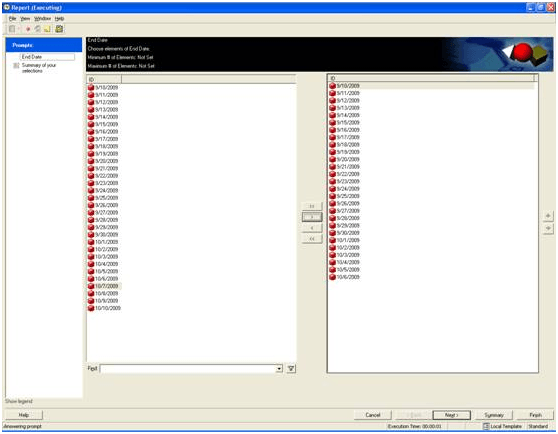Click the red icon beside 9/25/2009 in selected list
Image resolution: width=558 pixels, height=434 pixels.
(332, 196)
